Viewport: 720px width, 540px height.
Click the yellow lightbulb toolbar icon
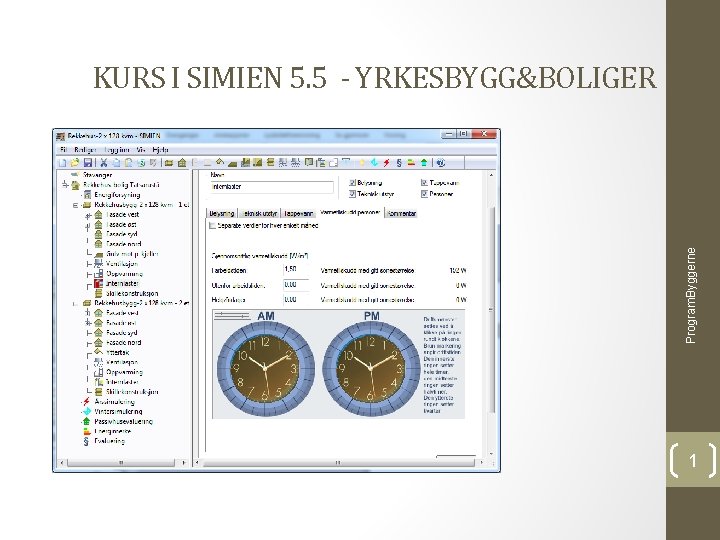coord(362,163)
